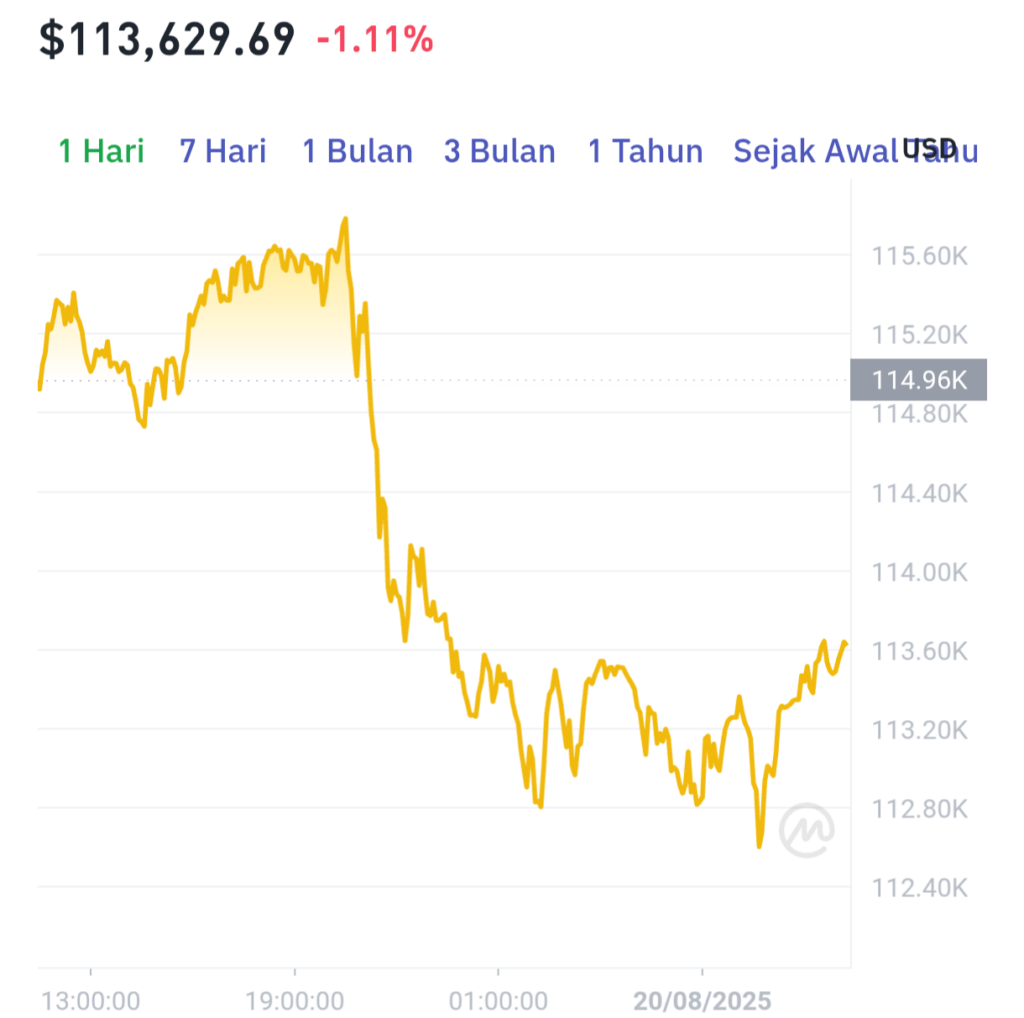The width and height of the screenshot is (1024, 1018).
Task: Click the 114.00K price axis label
Action: click(x=920, y=572)
